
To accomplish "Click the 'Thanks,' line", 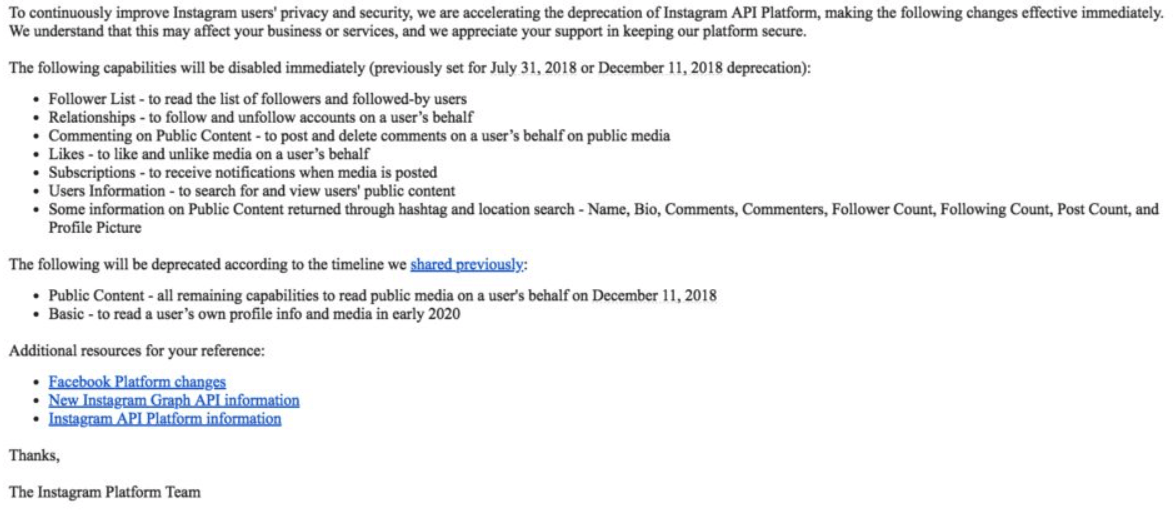I will pyautogui.click(x=34, y=454).
